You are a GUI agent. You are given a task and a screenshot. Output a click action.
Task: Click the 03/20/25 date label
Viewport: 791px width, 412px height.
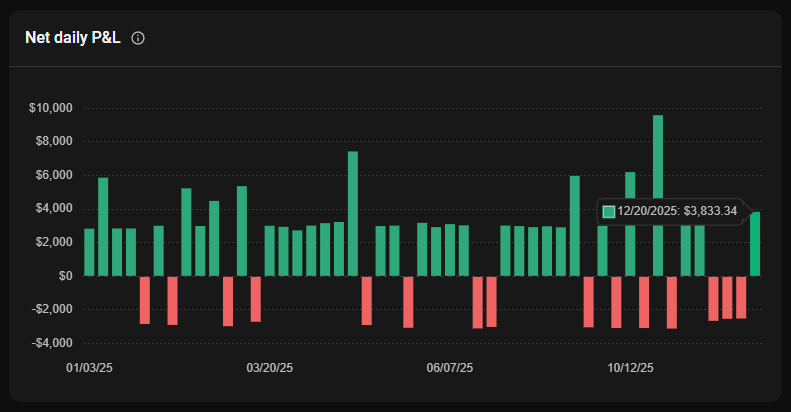point(270,368)
